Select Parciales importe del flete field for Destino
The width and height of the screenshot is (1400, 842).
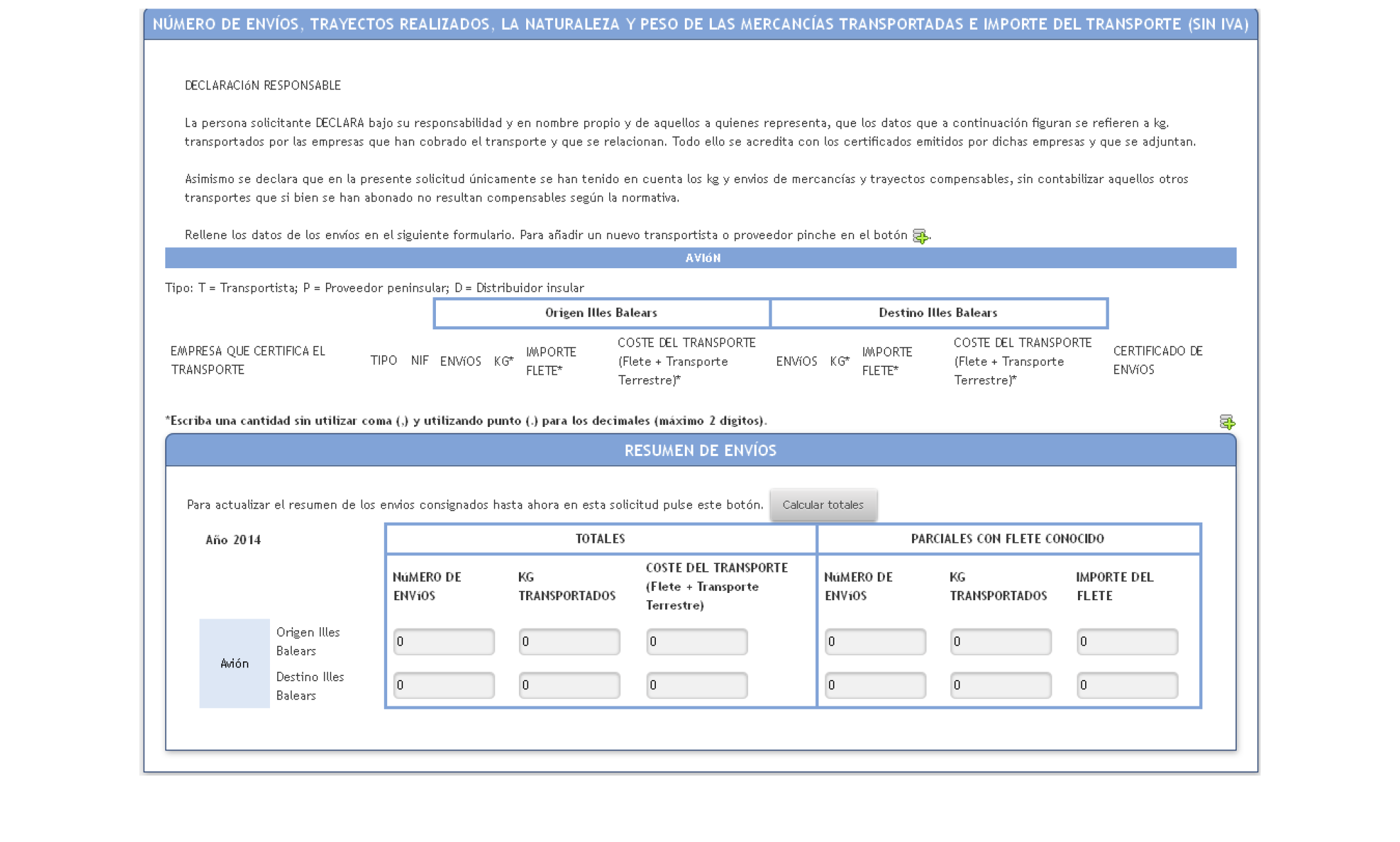pos(1127,685)
